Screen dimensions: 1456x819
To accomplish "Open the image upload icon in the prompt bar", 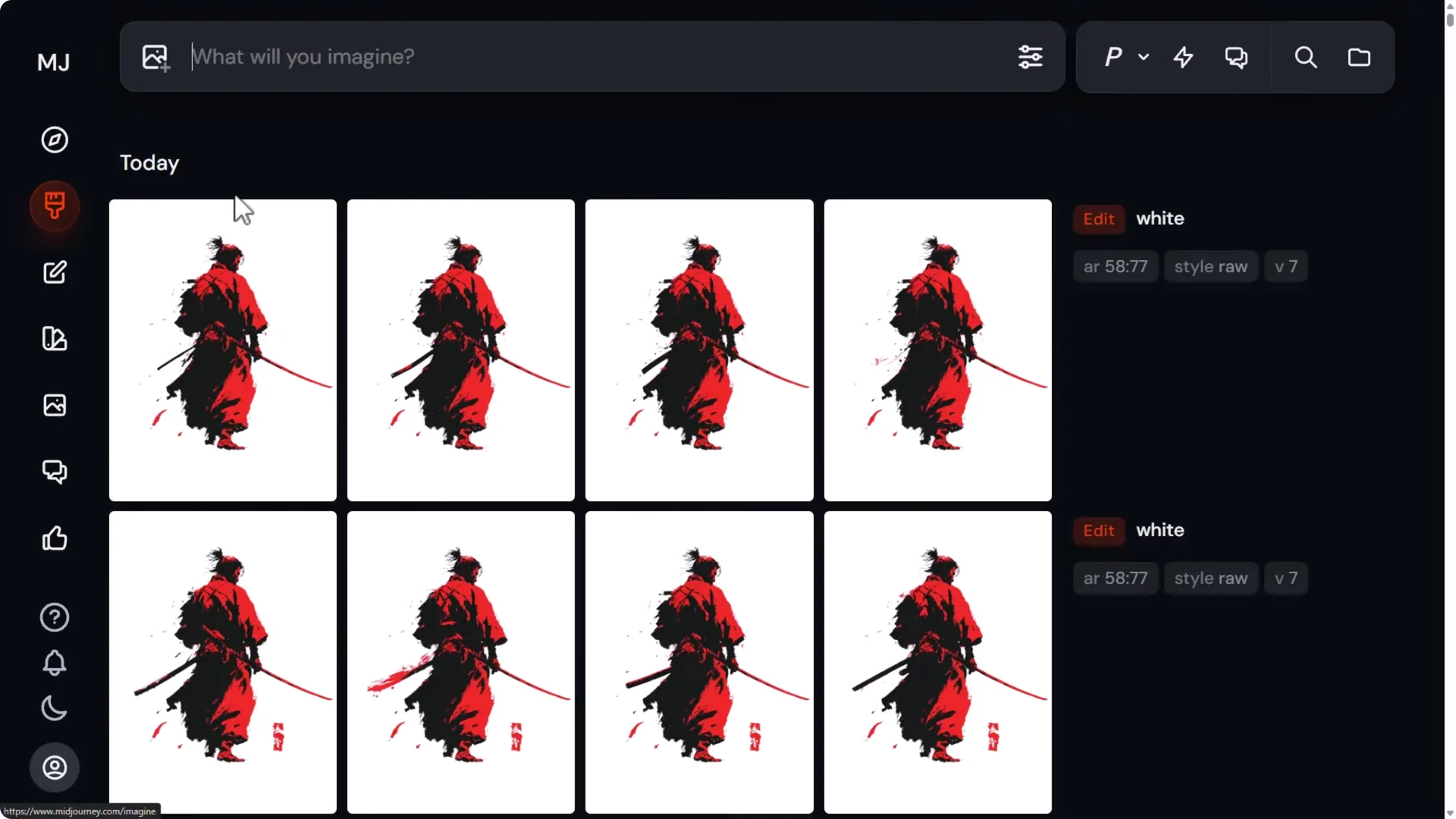I will point(155,57).
